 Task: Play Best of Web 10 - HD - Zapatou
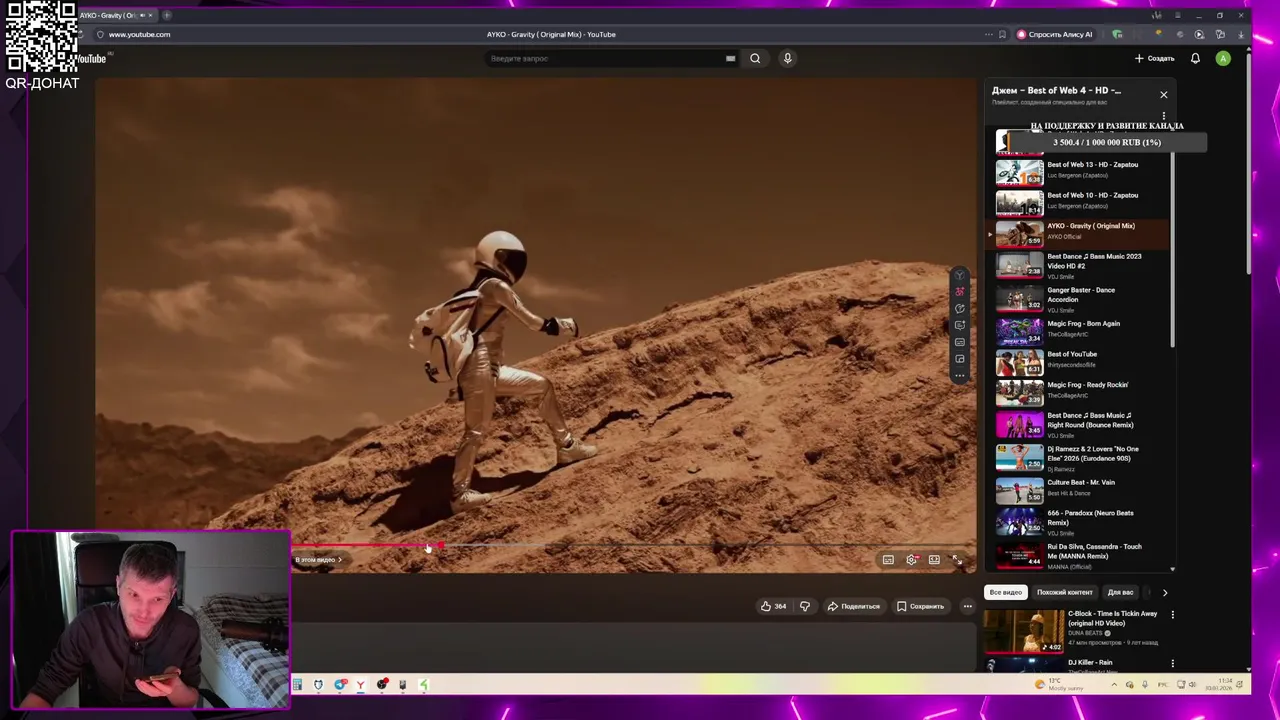[1082, 203]
